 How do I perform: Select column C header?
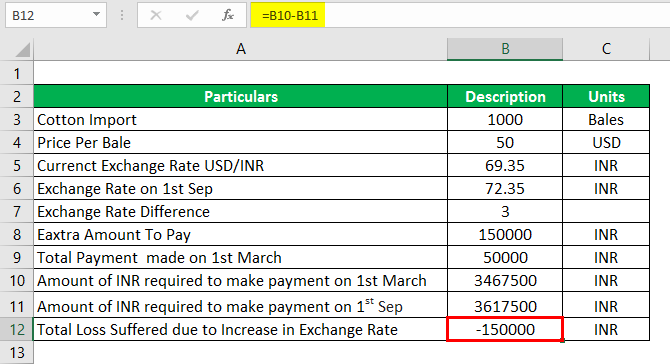606,49
